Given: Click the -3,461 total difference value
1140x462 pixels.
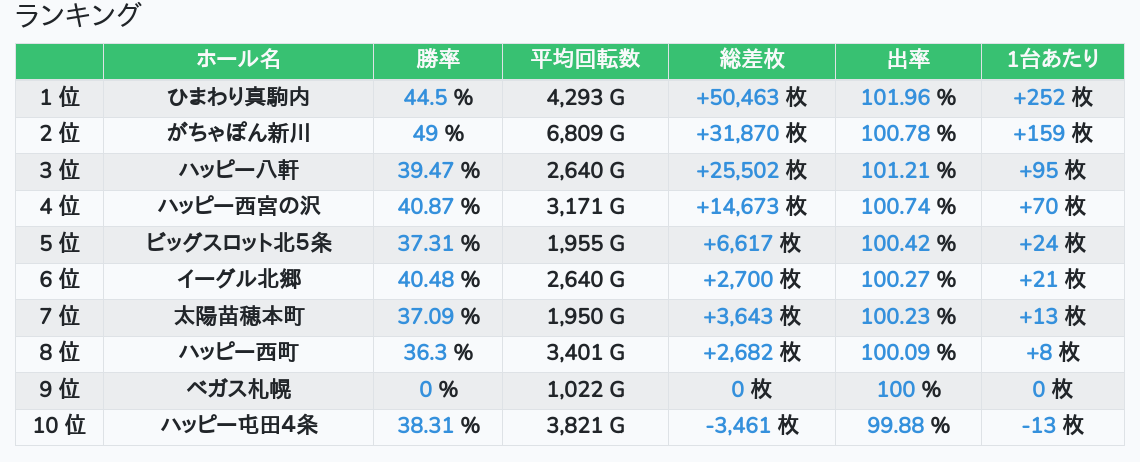Looking at the screenshot, I should 737,425.
